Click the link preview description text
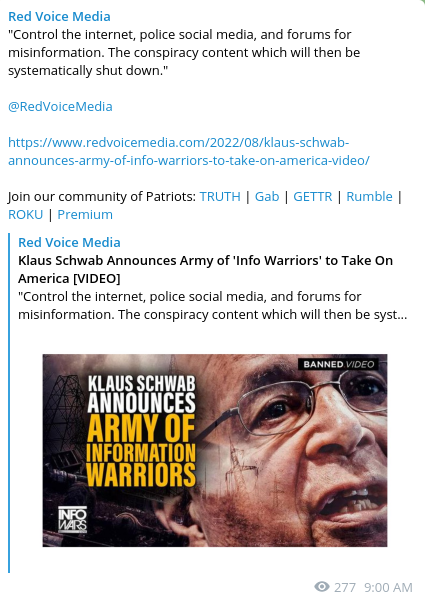 (212, 305)
